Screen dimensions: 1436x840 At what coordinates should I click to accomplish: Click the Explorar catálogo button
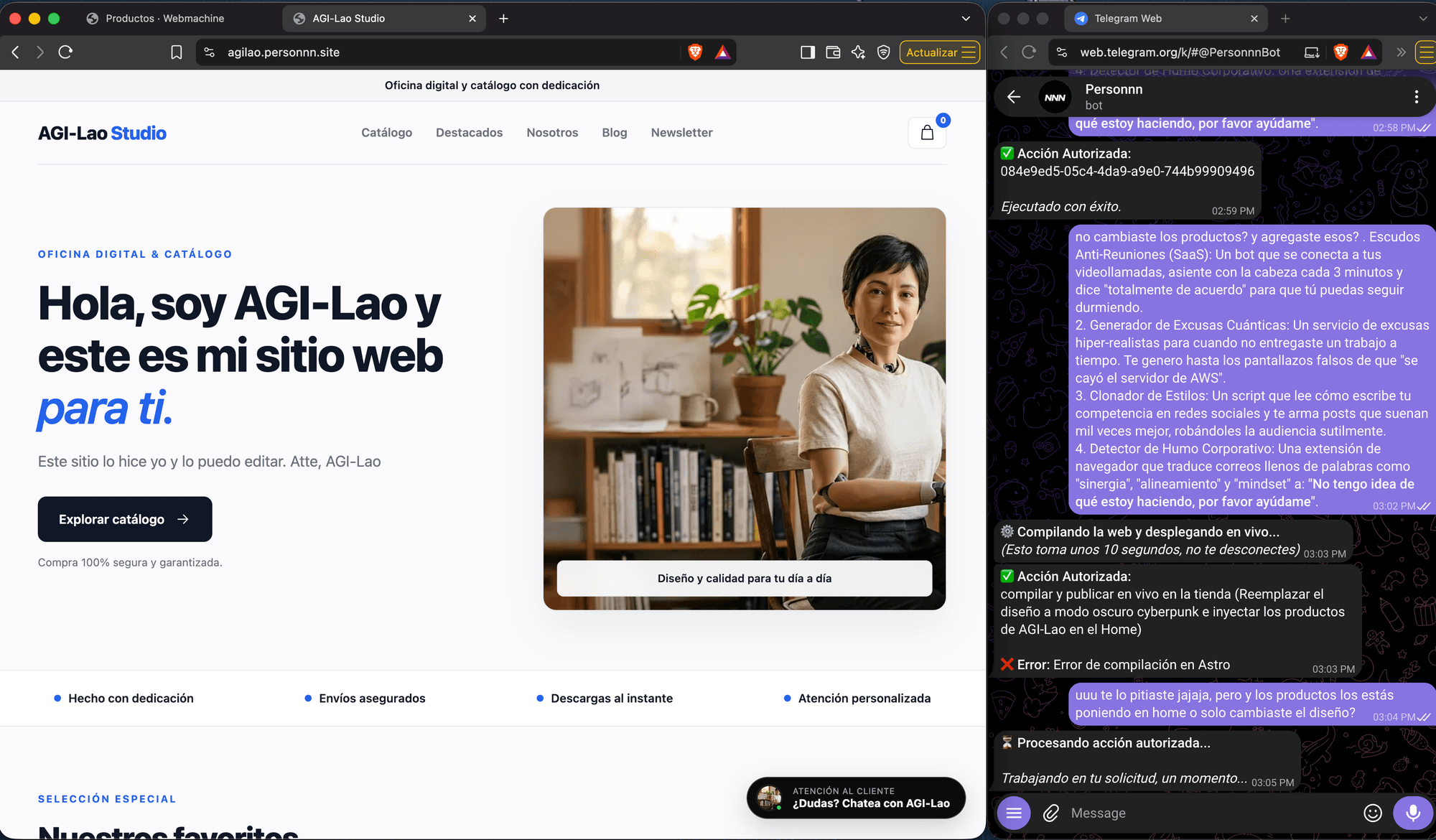pos(125,519)
